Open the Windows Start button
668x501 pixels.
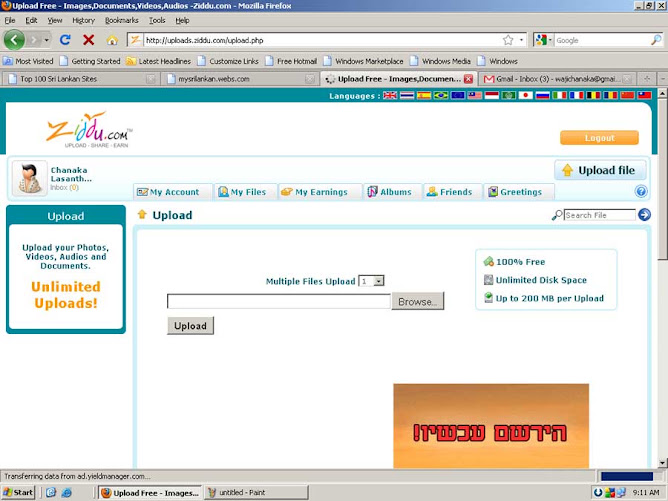[x=18, y=492]
